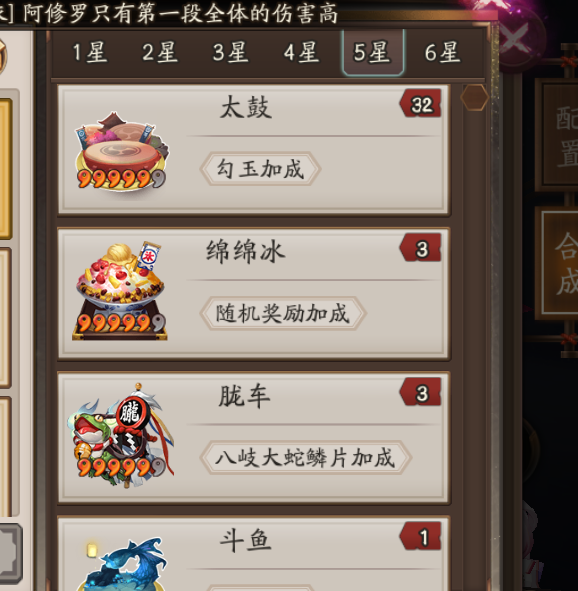Close the panel with the X button

click(514, 37)
